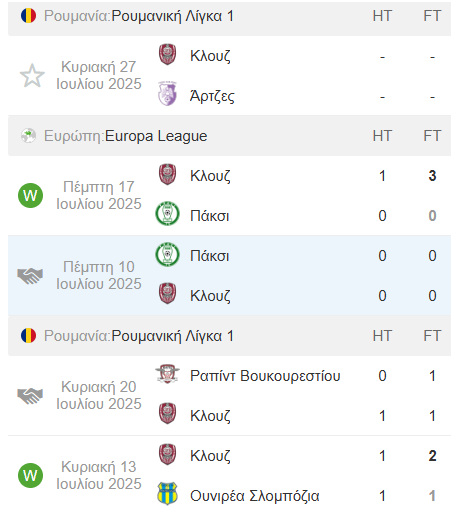Click the green W badge for 13 July match

30,475
